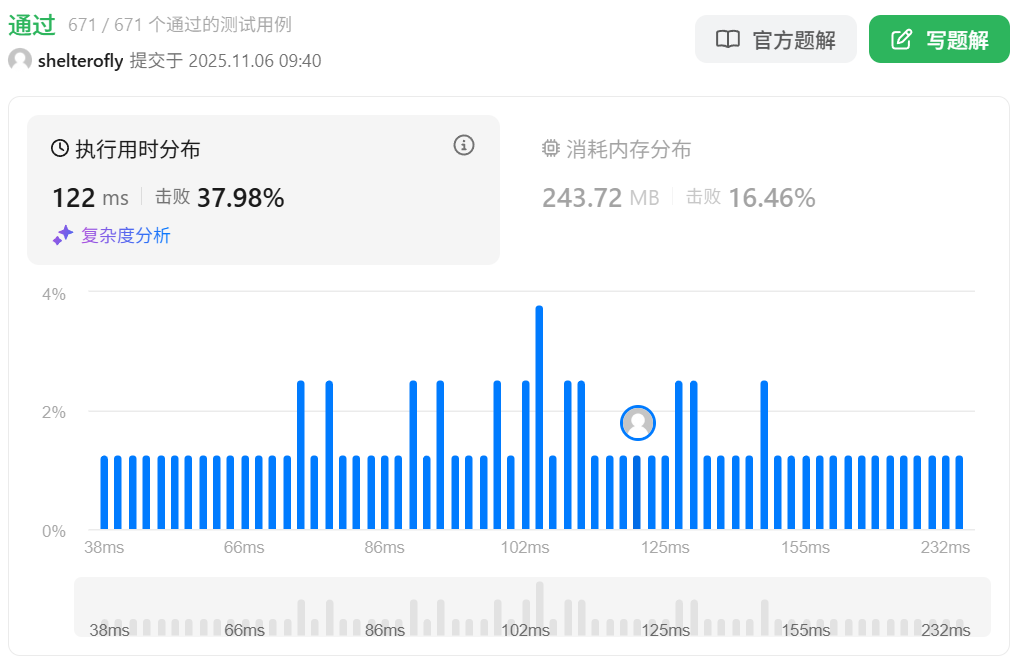Click the 通过 accepted status text
Image resolution: width=1020 pixels, height=666 pixels.
pos(31,25)
